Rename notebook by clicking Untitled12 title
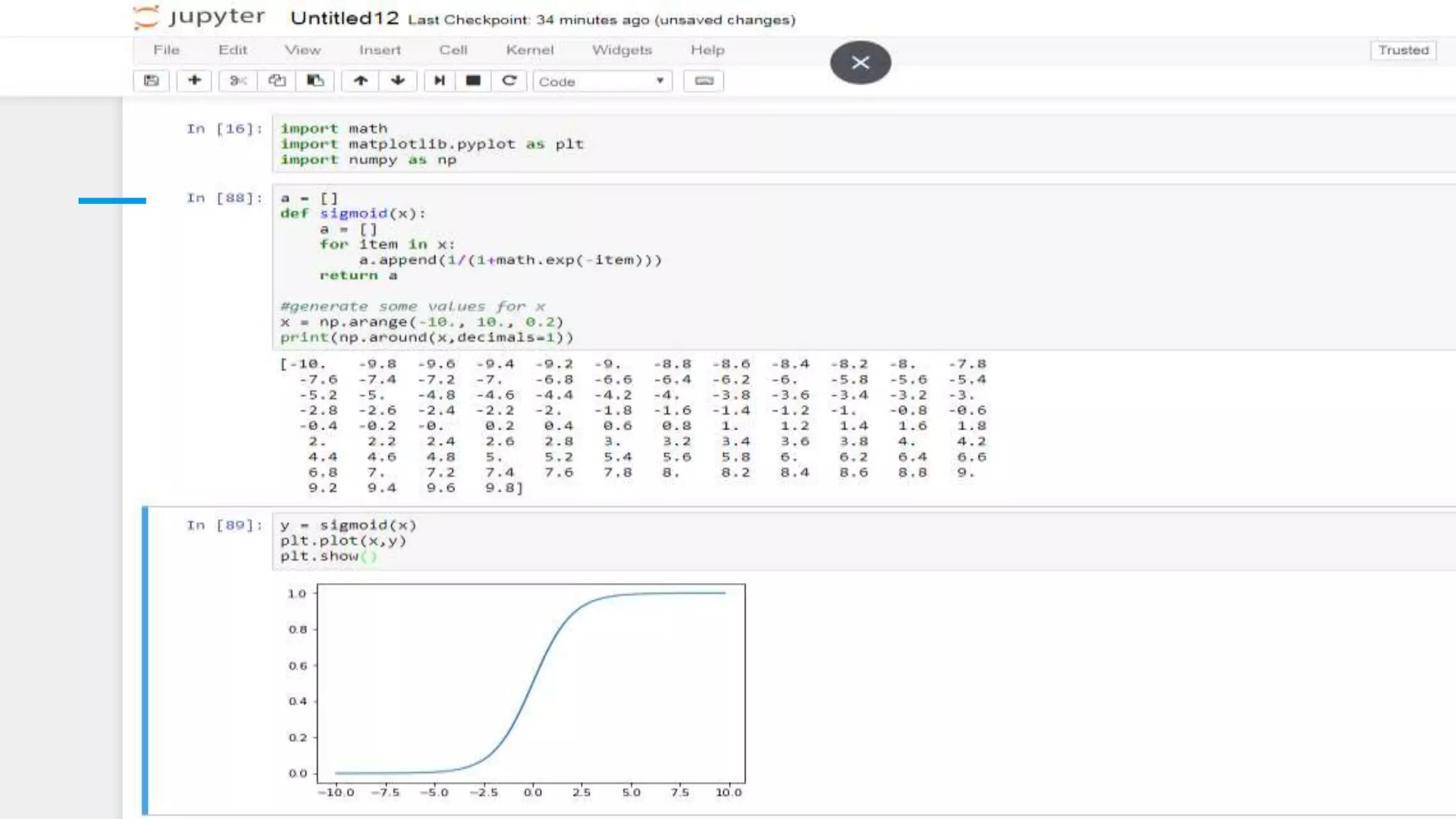 (x=345, y=18)
